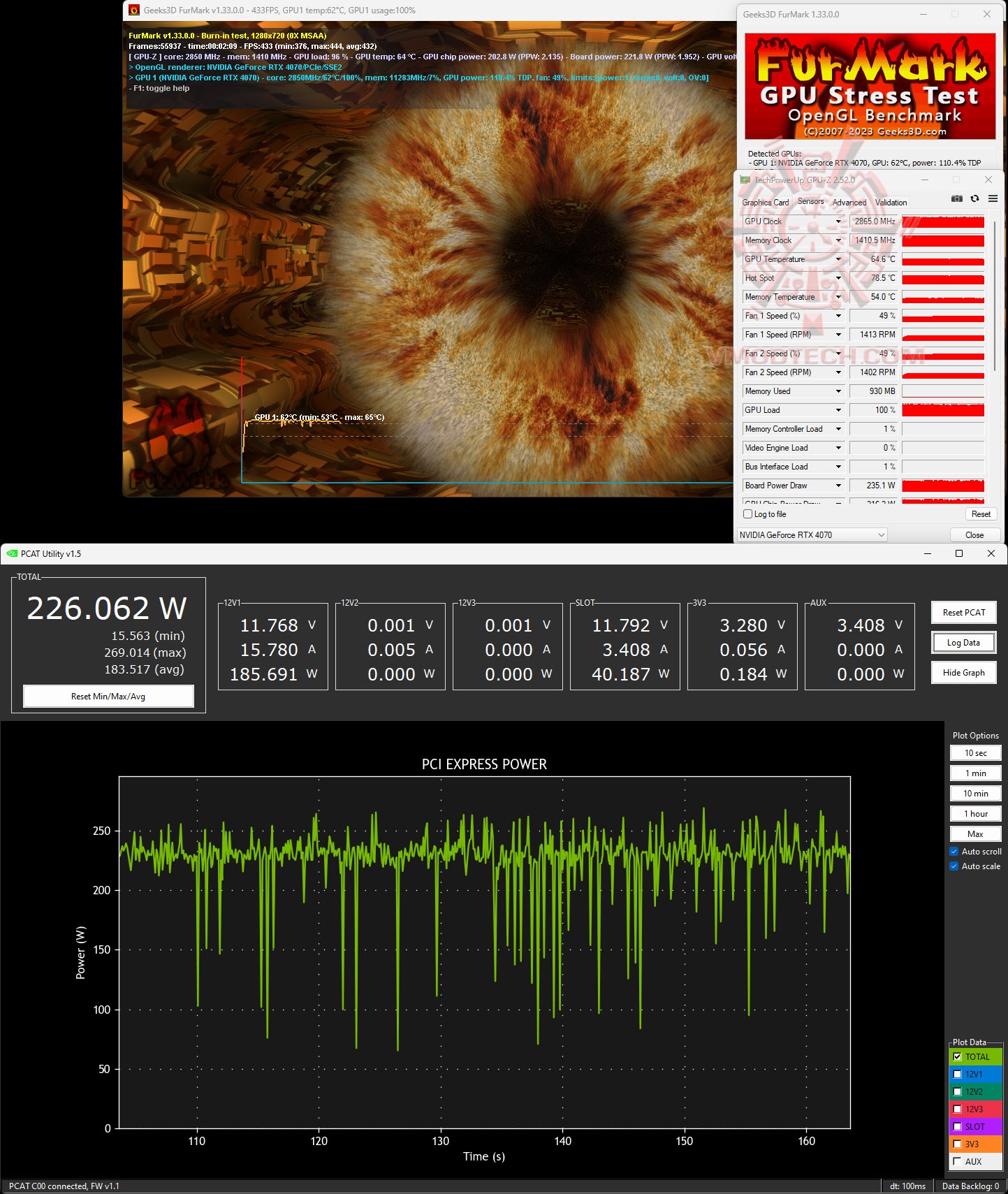Open the GPU Load sensor dropdown
1008x1194 pixels.
pyautogui.click(x=838, y=410)
